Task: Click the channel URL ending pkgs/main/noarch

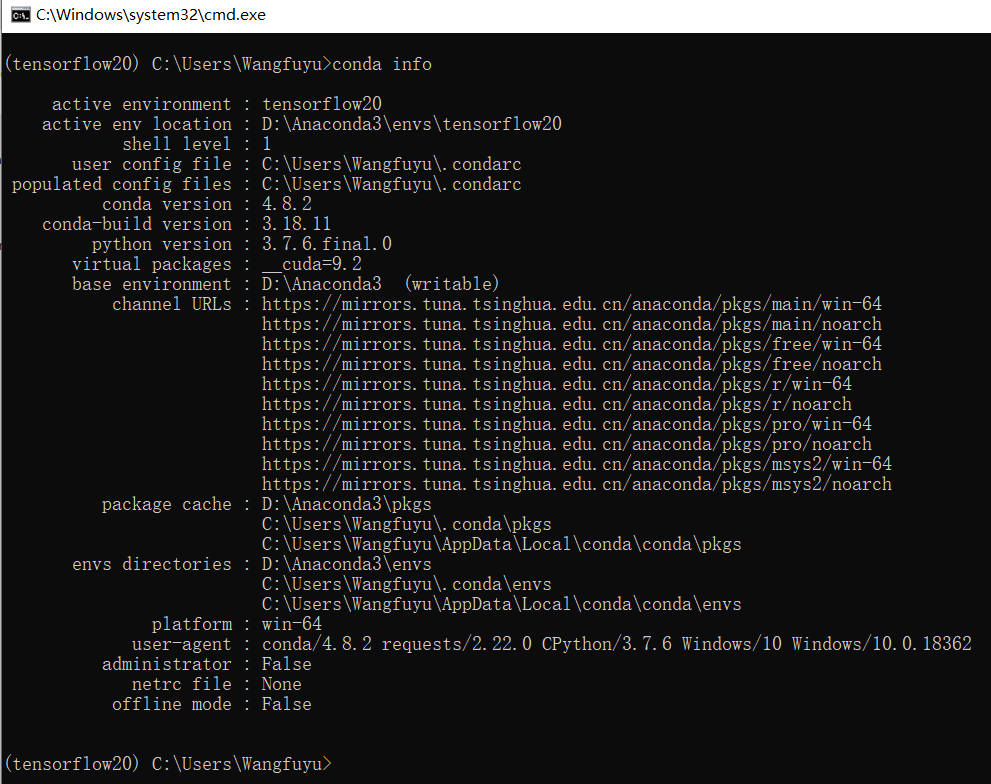Action: pyautogui.click(x=571, y=324)
